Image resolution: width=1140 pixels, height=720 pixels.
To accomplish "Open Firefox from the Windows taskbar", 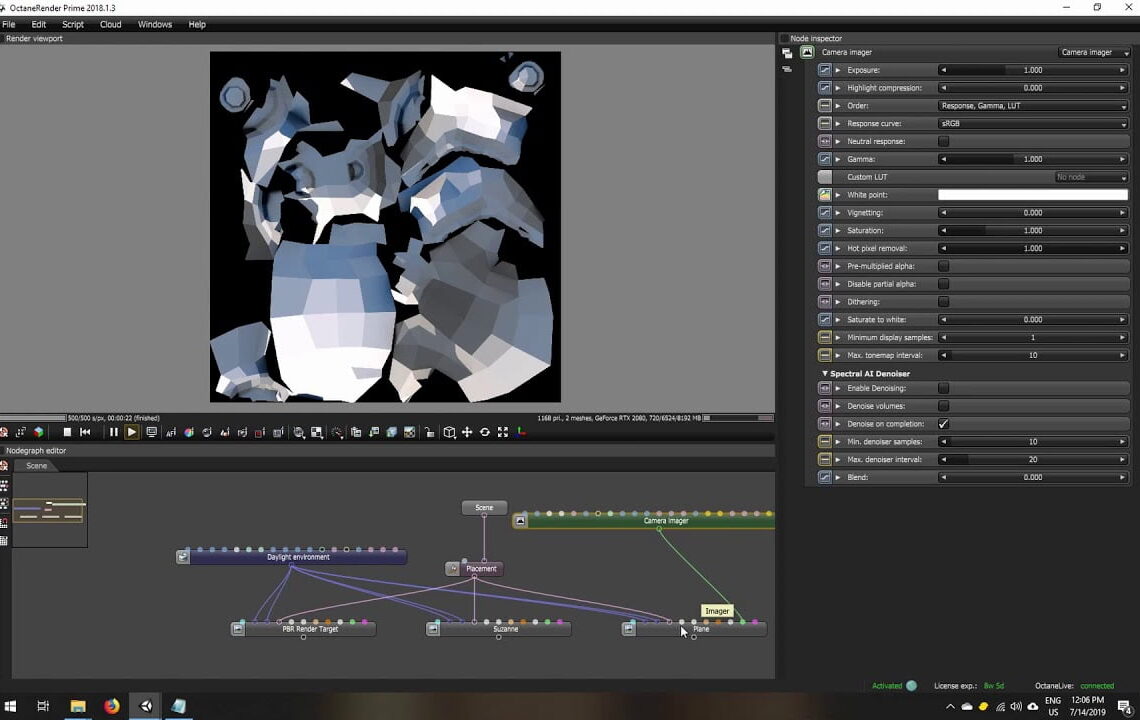I will pos(111,706).
